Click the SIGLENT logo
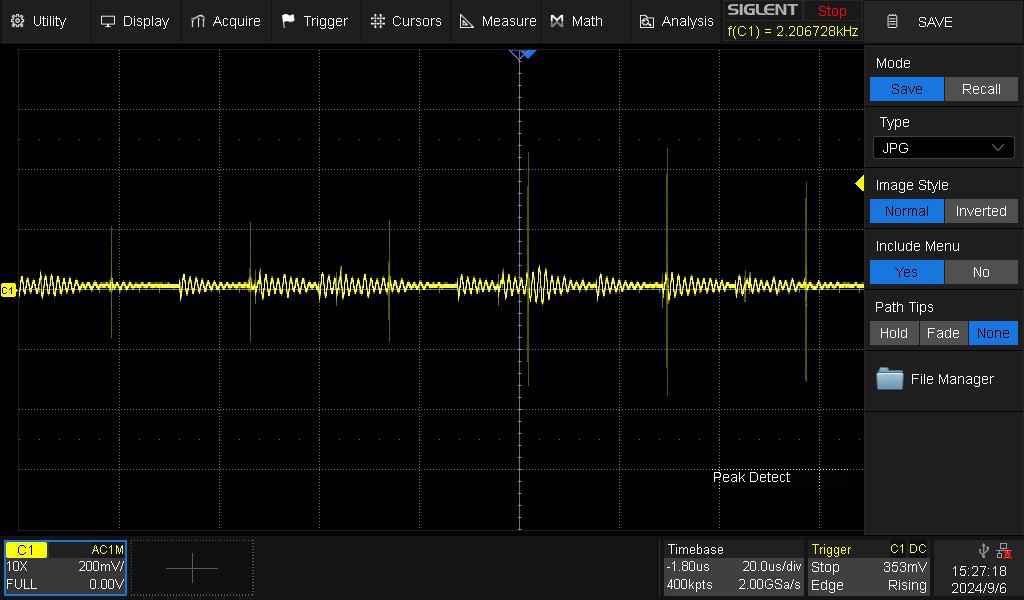 762,10
